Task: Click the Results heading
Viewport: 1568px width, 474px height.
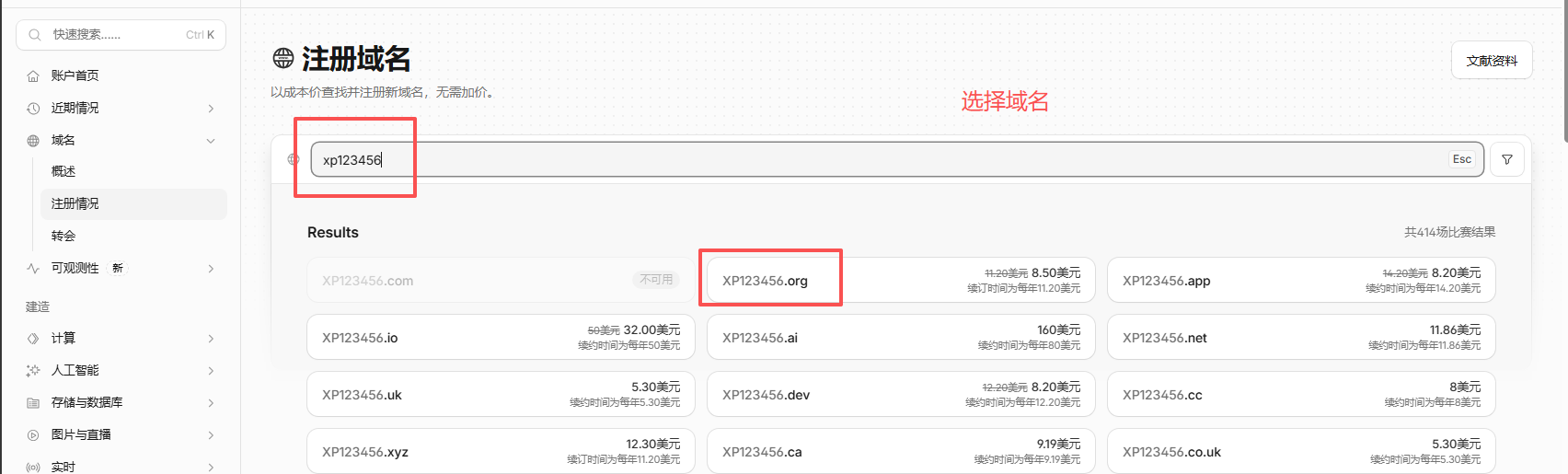Action: click(x=333, y=232)
